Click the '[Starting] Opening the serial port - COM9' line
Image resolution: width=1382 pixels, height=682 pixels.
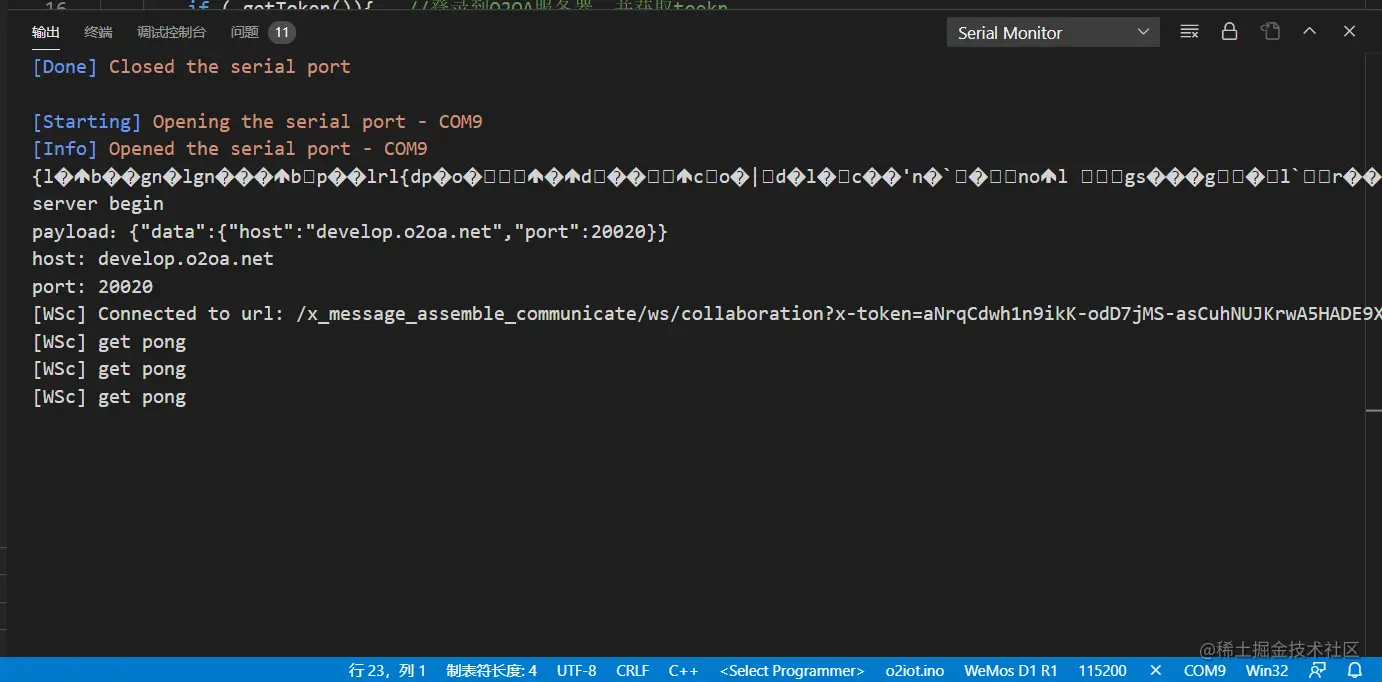pyautogui.click(x=257, y=122)
